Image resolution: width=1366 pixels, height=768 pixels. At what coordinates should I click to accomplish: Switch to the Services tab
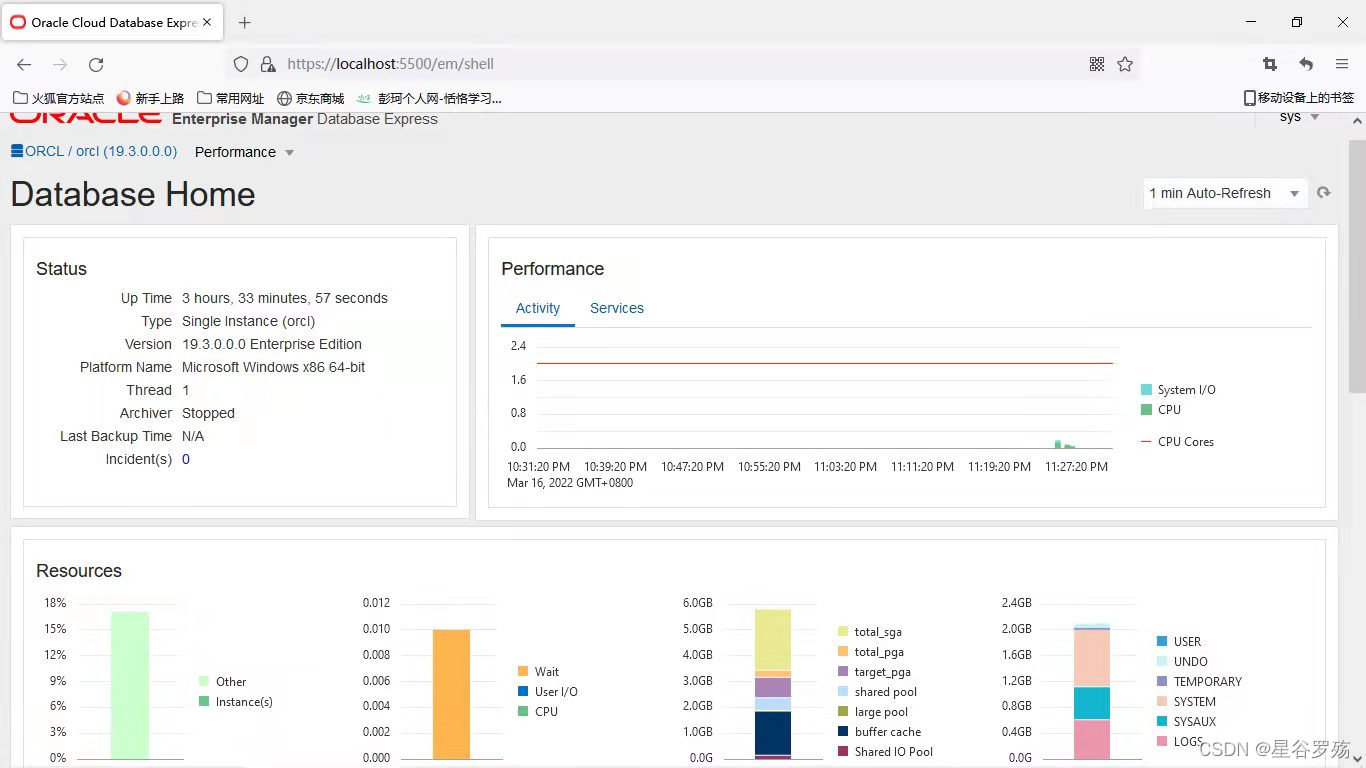617,308
